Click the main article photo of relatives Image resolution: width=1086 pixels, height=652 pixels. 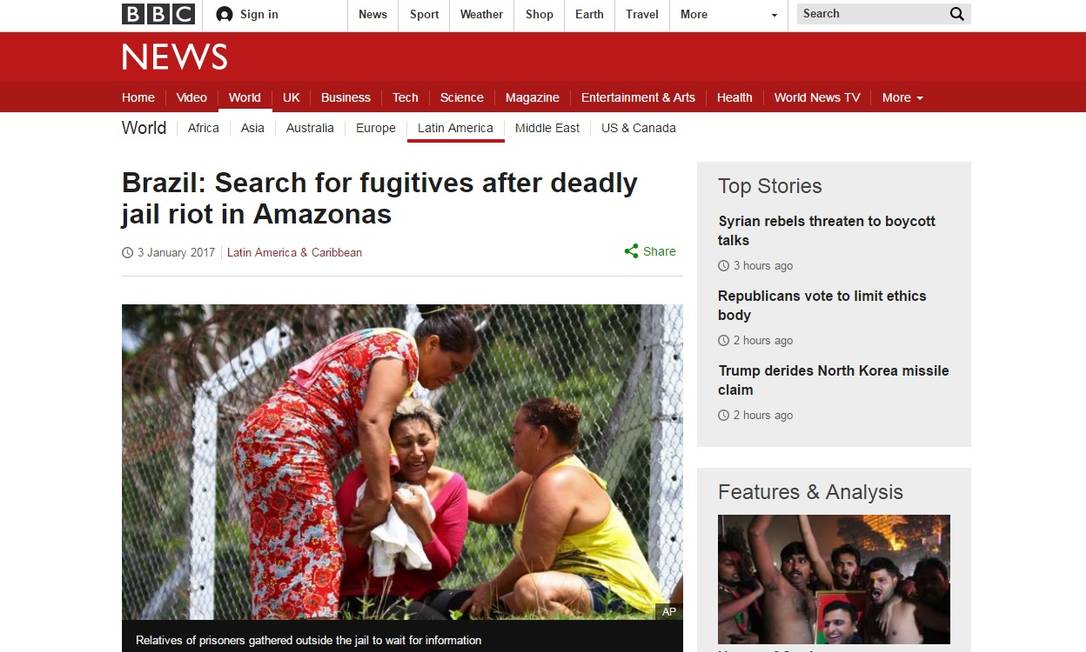click(x=402, y=462)
